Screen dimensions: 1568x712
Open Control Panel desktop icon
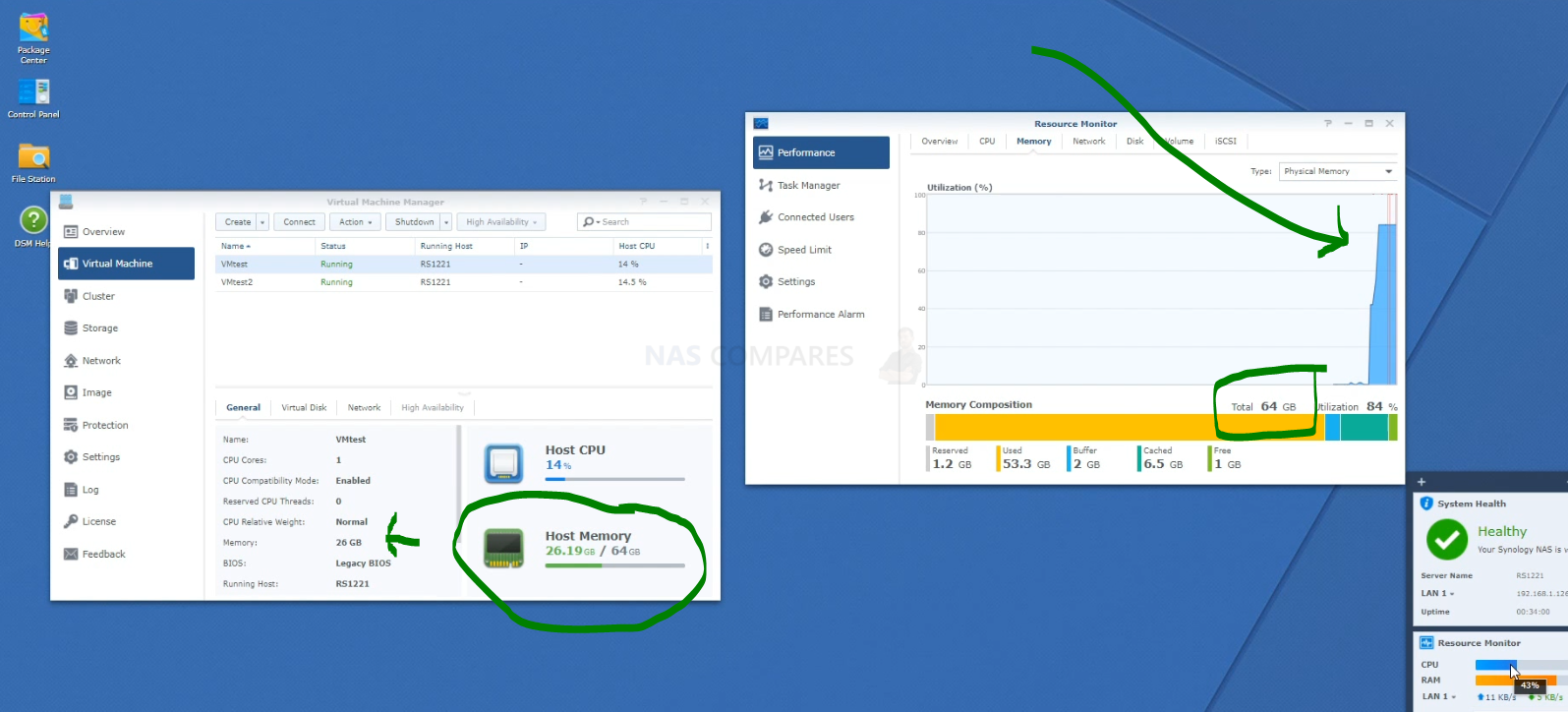coord(33,98)
